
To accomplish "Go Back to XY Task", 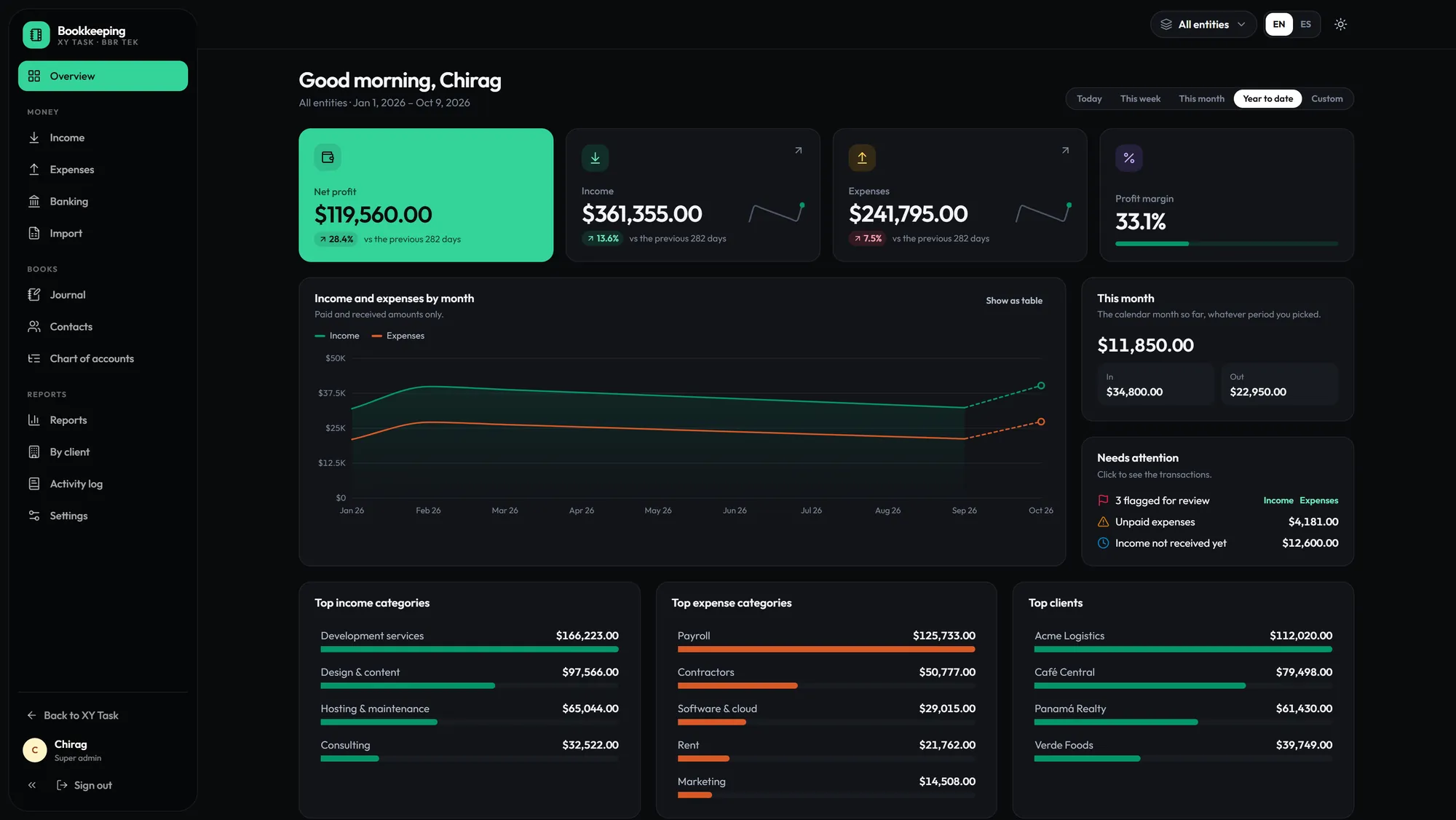I will pyautogui.click(x=73, y=716).
